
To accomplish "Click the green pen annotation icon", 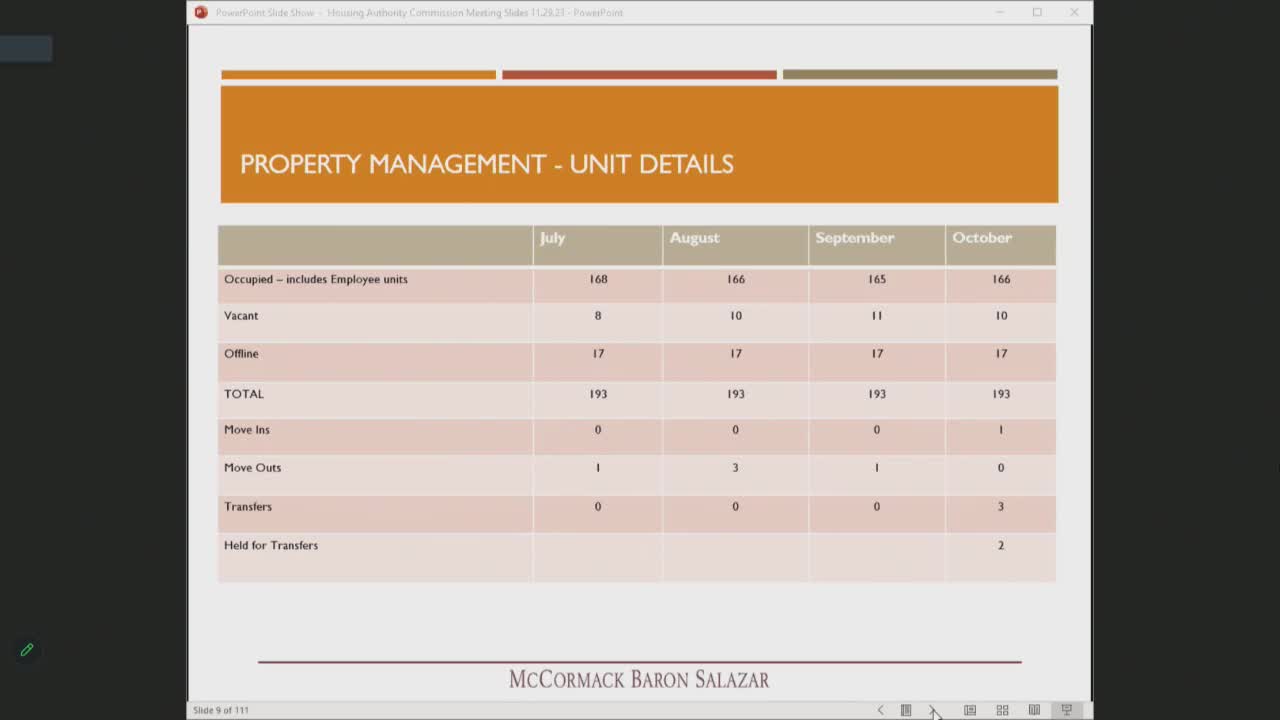I will point(27,650).
